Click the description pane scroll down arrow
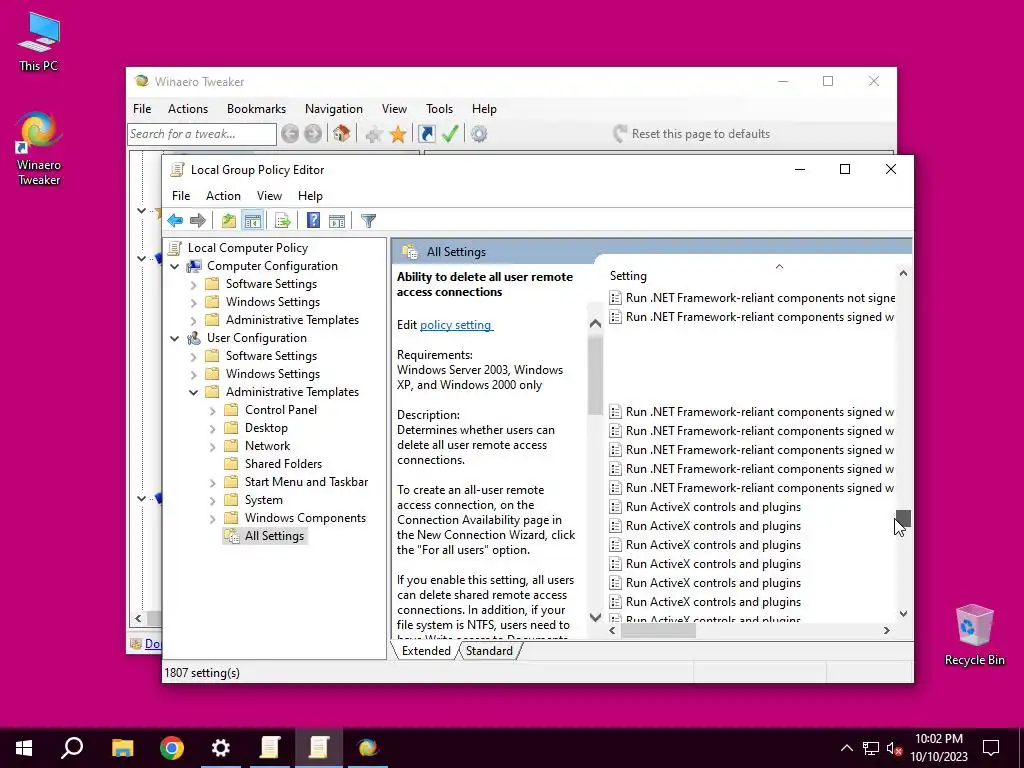The height and width of the screenshot is (768, 1024). click(x=595, y=617)
